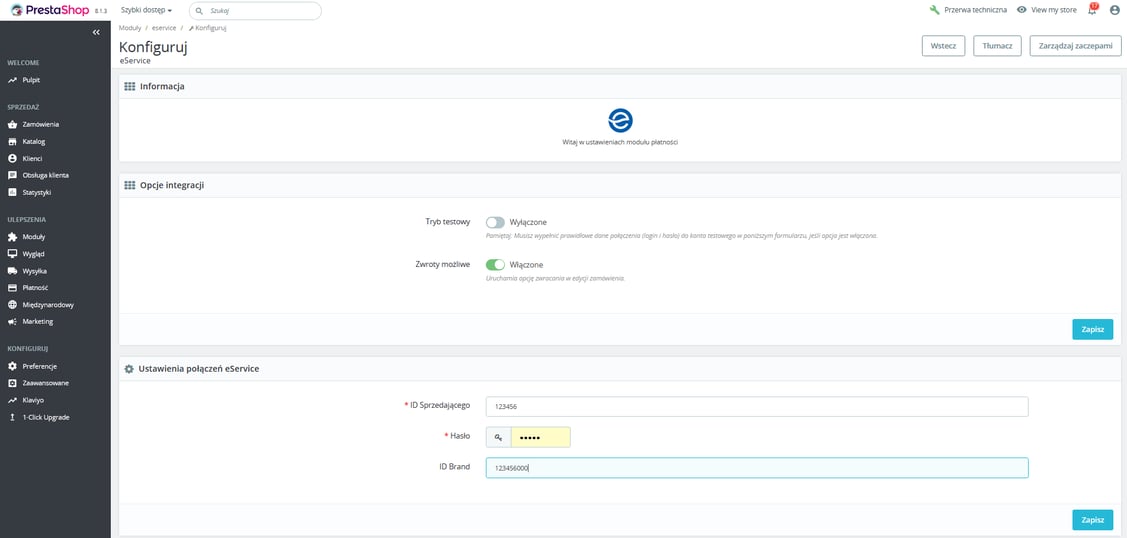The image size is (1127, 538).
Task: Click the Zaawansowane settings icon
Action: (x=12, y=383)
